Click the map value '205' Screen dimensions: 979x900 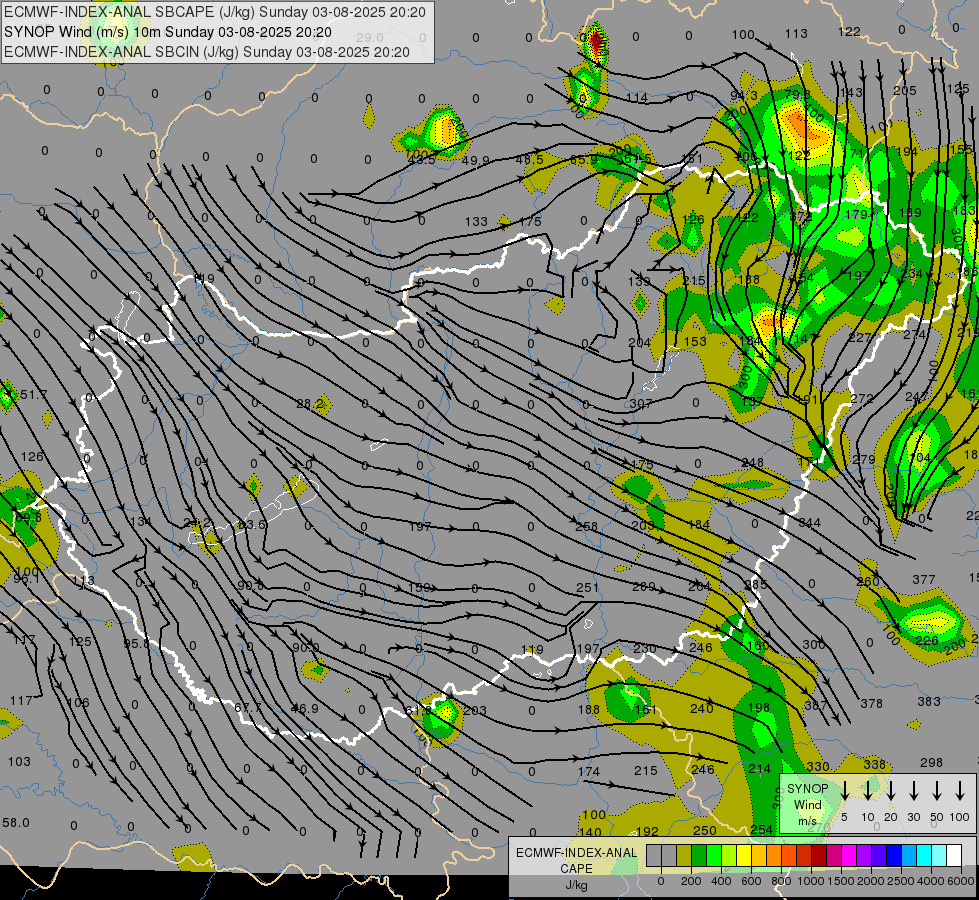905,91
